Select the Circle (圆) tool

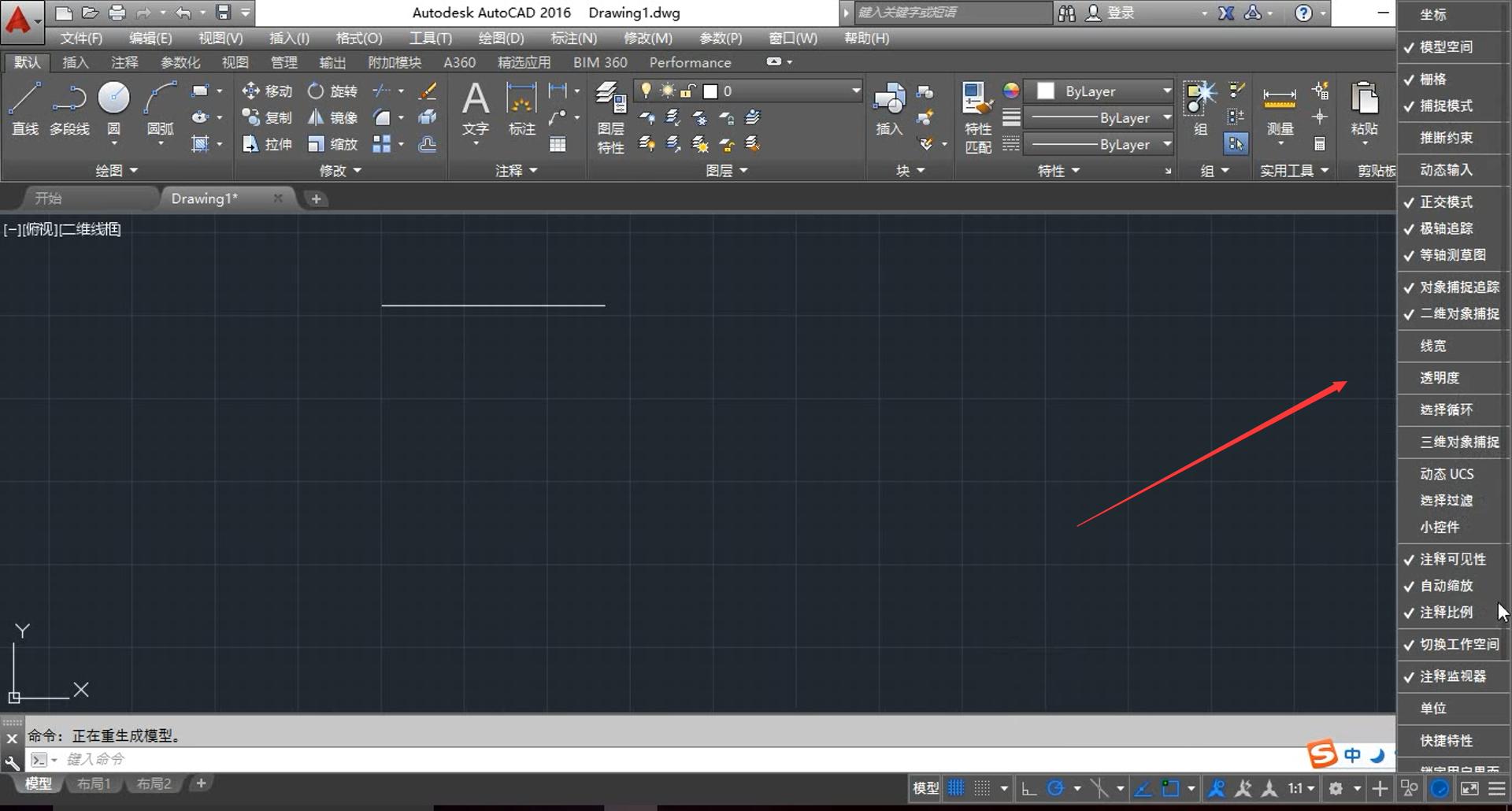[113, 108]
